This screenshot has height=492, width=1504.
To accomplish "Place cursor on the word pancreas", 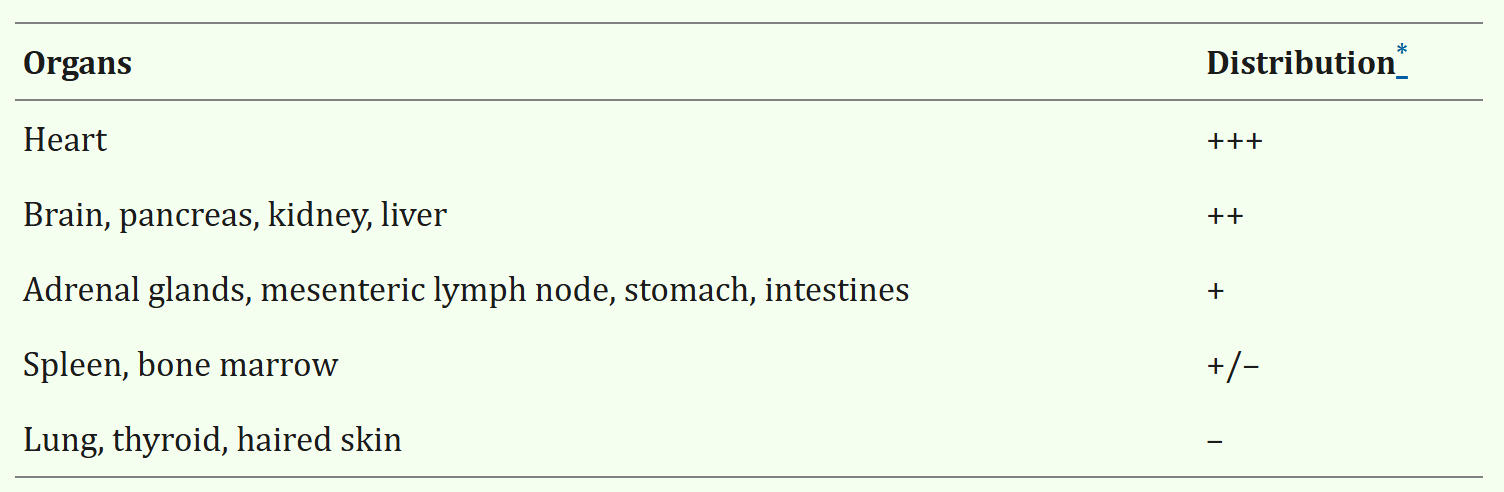I will coord(189,217).
